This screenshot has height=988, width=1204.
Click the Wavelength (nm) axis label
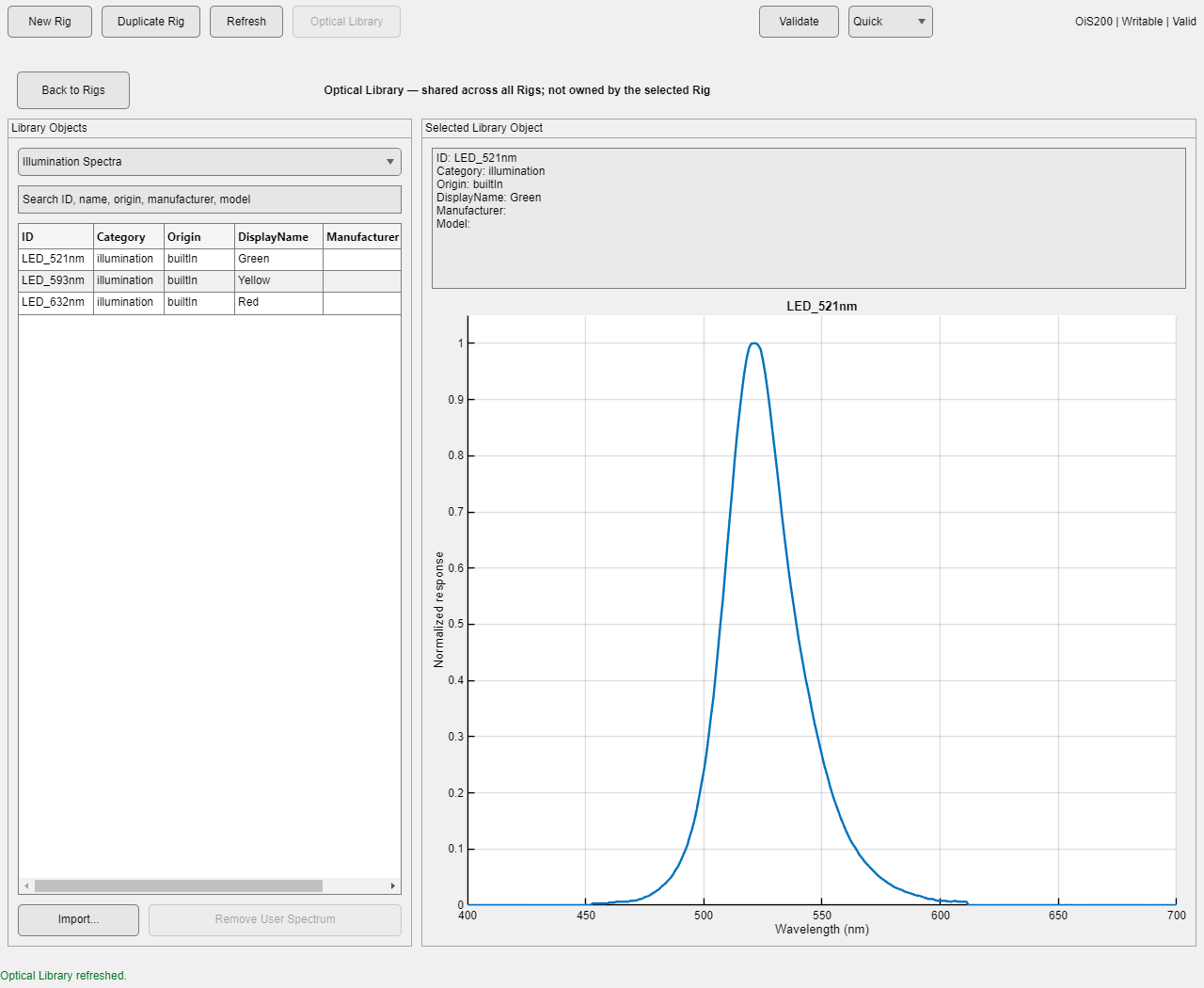click(822, 930)
